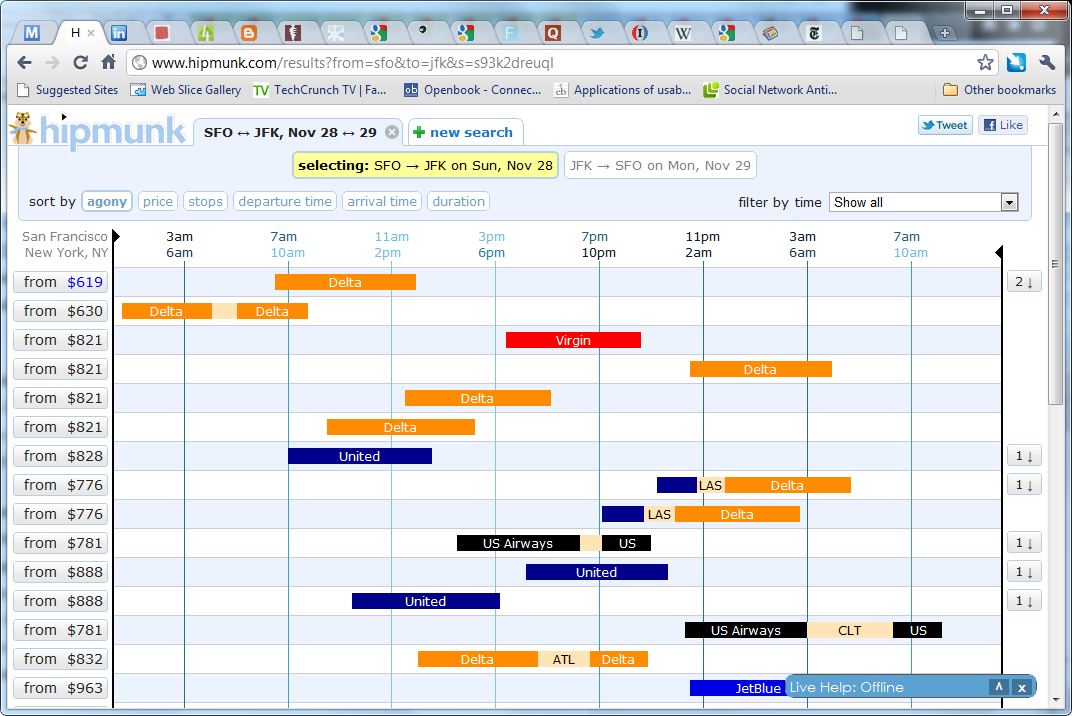This screenshot has height=716, width=1072.
Task: Click the JetBlue flight bar
Action: pyautogui.click(x=738, y=688)
